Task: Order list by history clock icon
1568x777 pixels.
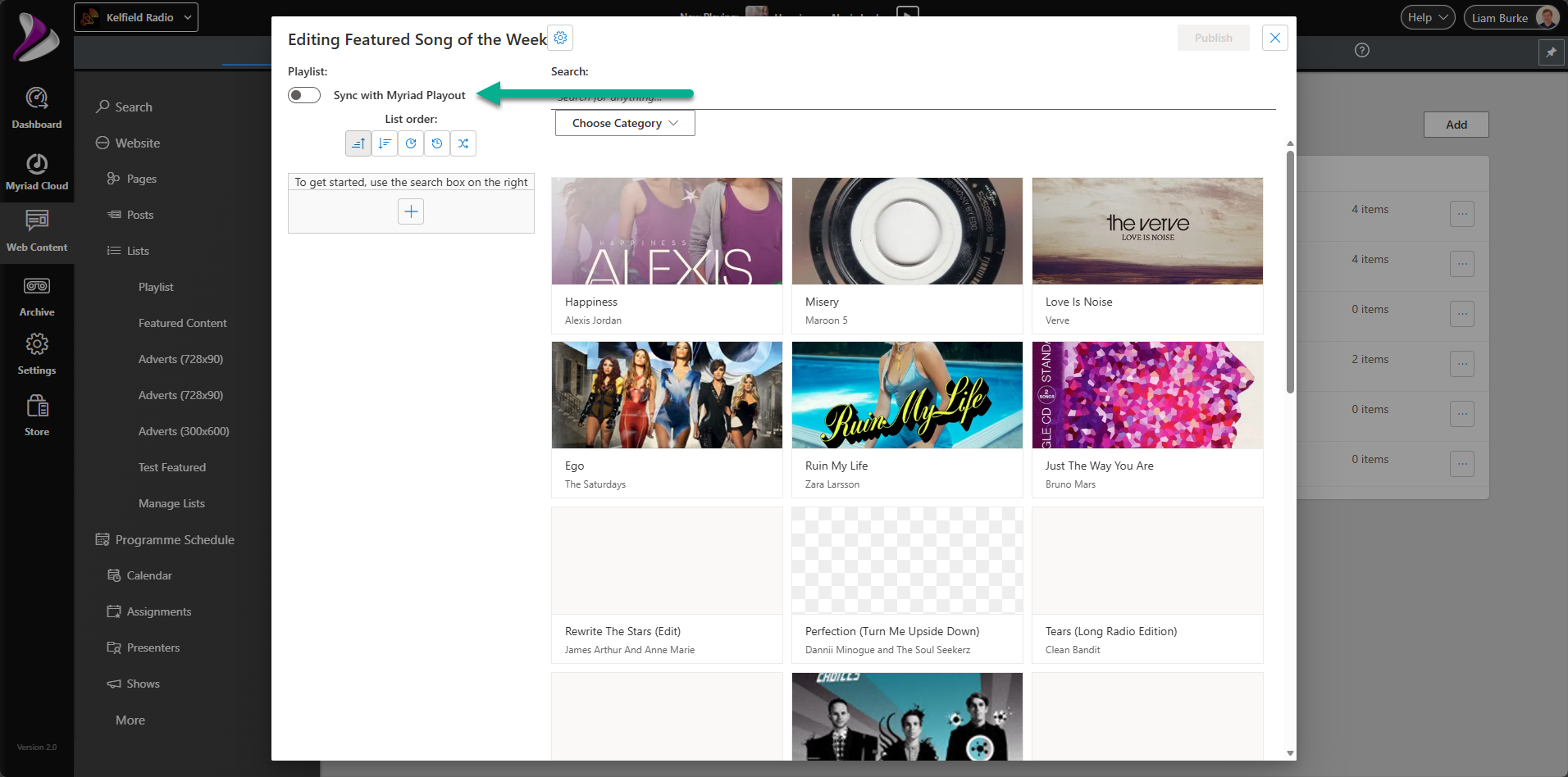Action: tap(437, 143)
